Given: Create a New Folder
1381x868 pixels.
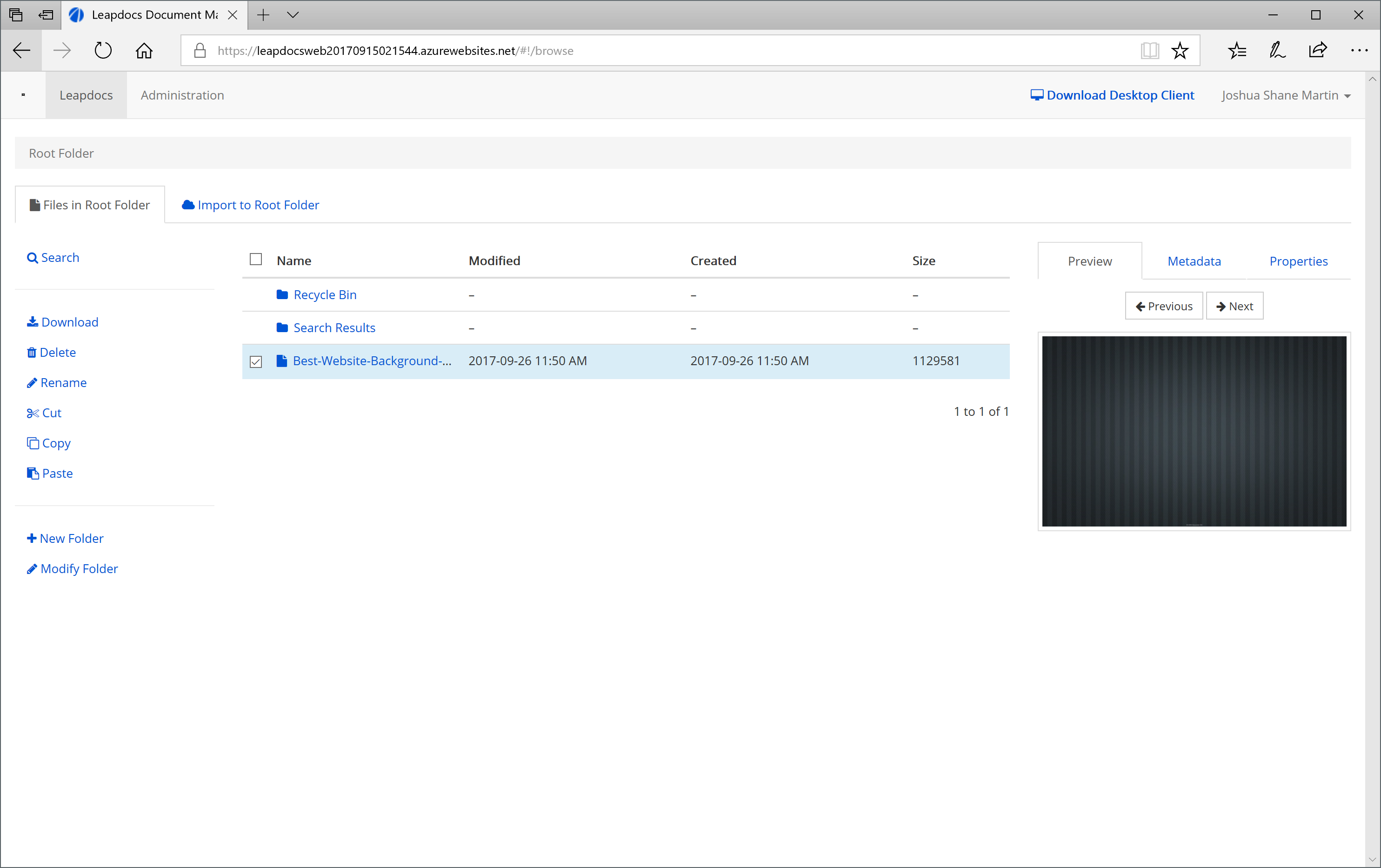Looking at the screenshot, I should coord(66,538).
